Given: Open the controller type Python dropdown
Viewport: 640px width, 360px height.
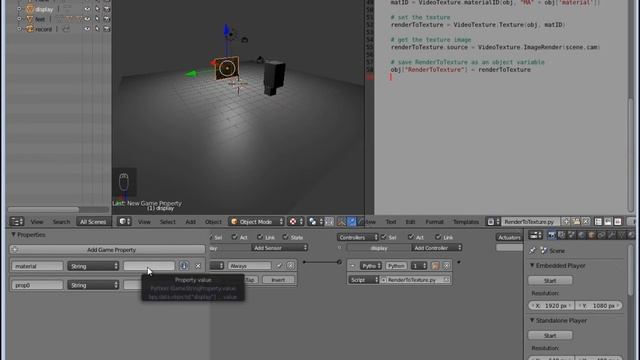Looking at the screenshot, I should [371, 266].
